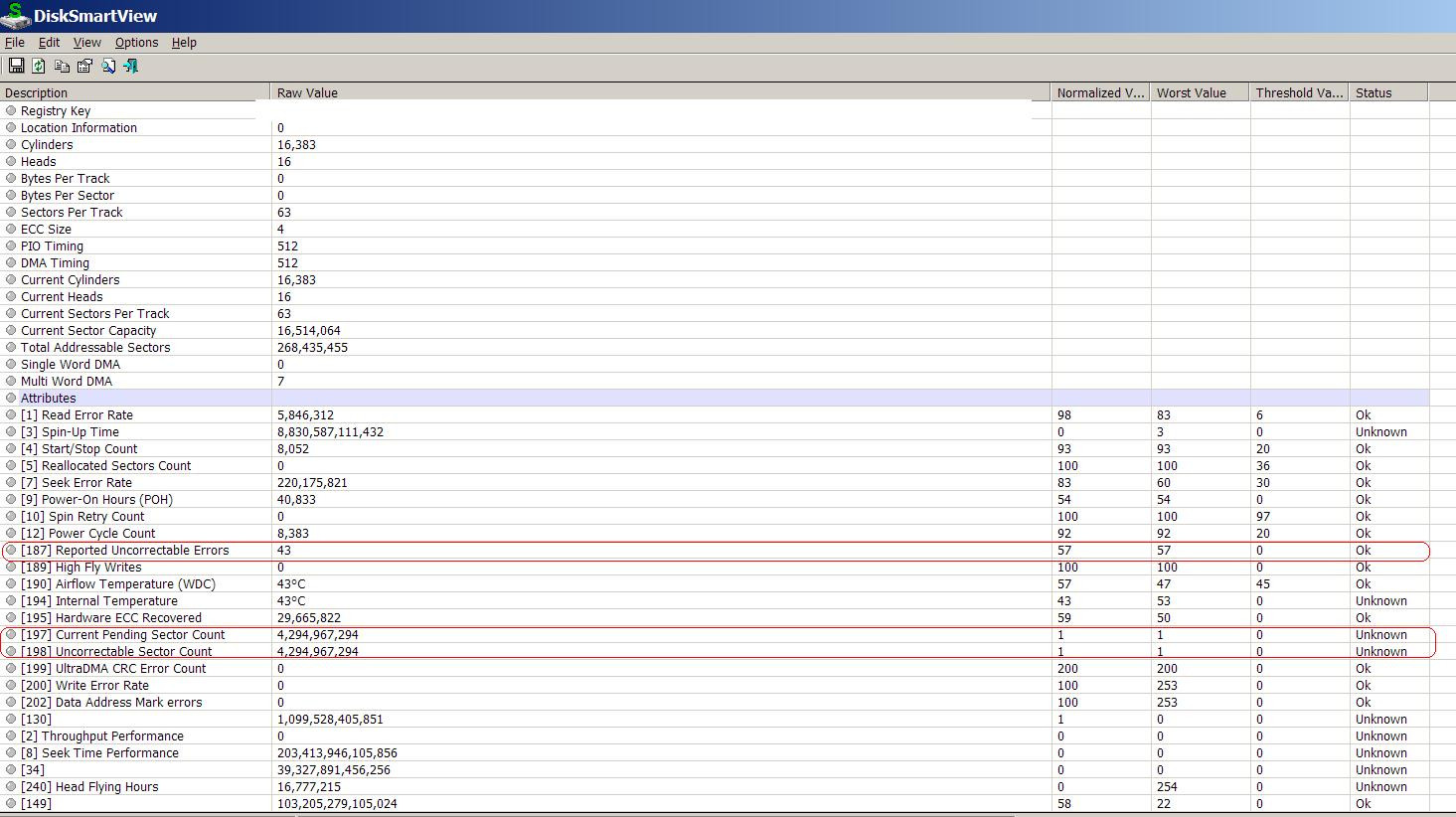The width and height of the screenshot is (1456, 817).
Task: Select the [202] Data Address Mark errors row
Action: tap(715, 702)
